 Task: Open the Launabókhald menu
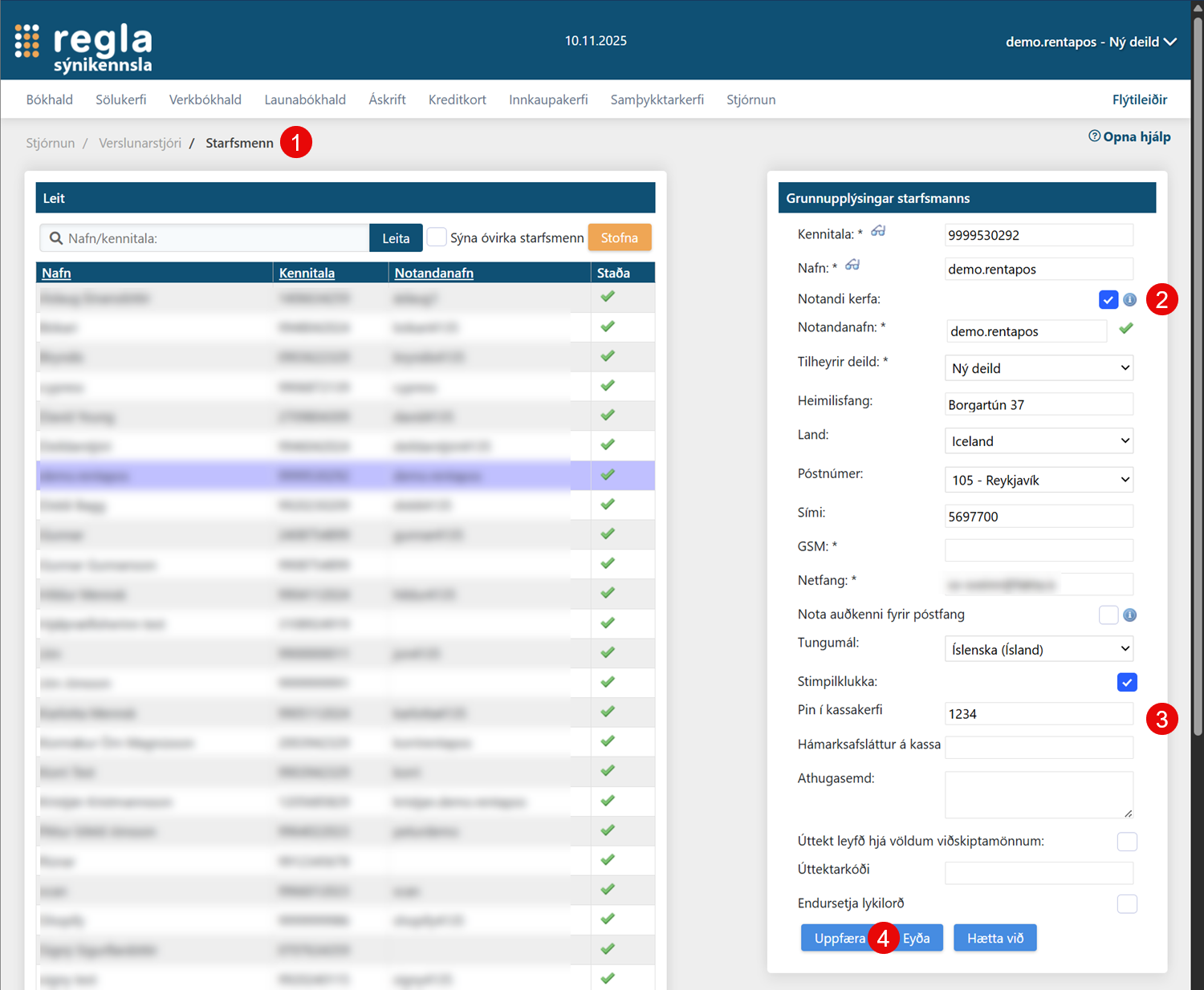click(x=305, y=99)
